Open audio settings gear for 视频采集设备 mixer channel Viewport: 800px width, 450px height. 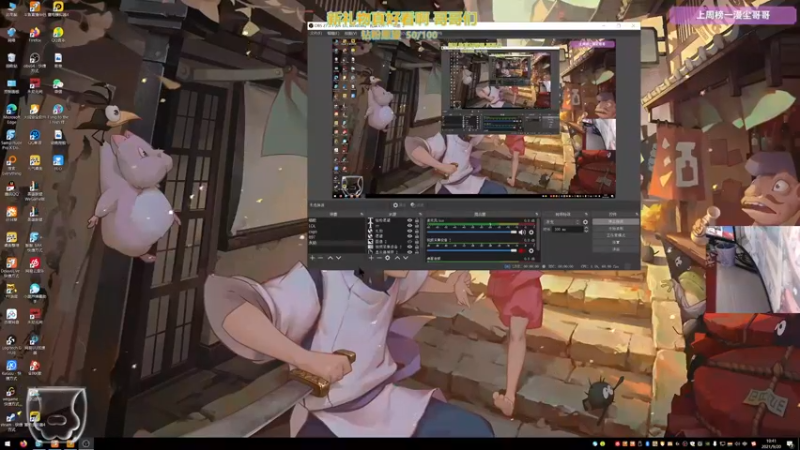tap(531, 251)
